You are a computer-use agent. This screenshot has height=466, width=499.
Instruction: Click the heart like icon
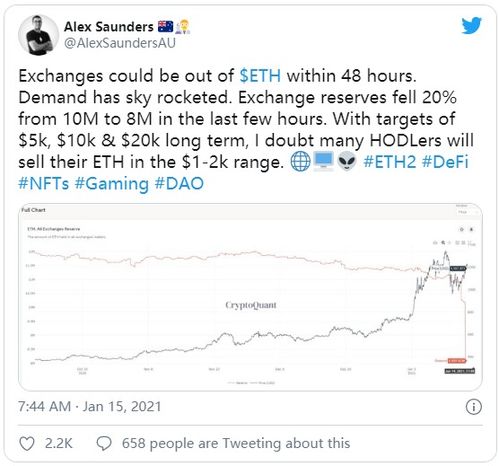(x=27, y=444)
